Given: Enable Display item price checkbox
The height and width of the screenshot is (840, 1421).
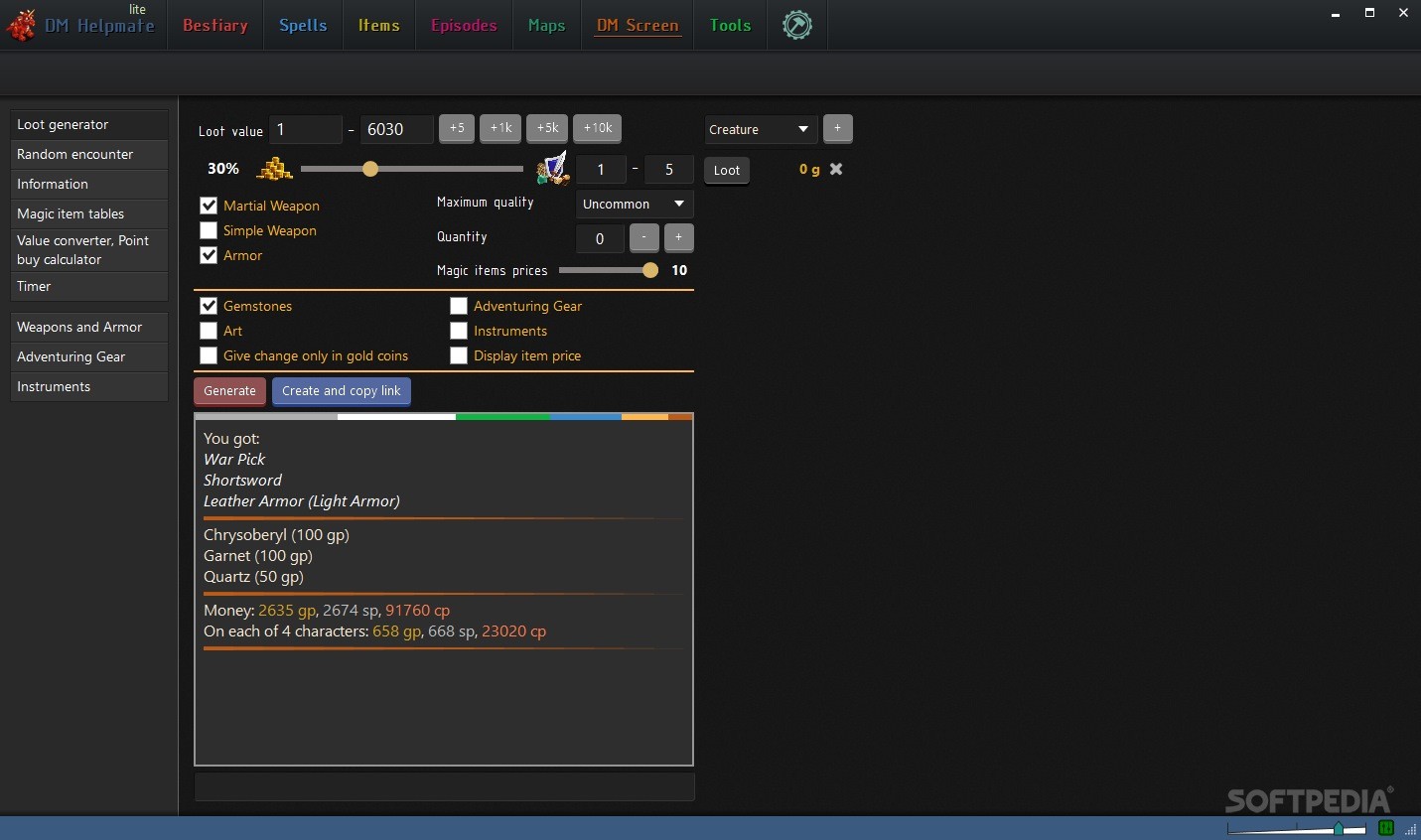Looking at the screenshot, I should [x=459, y=355].
